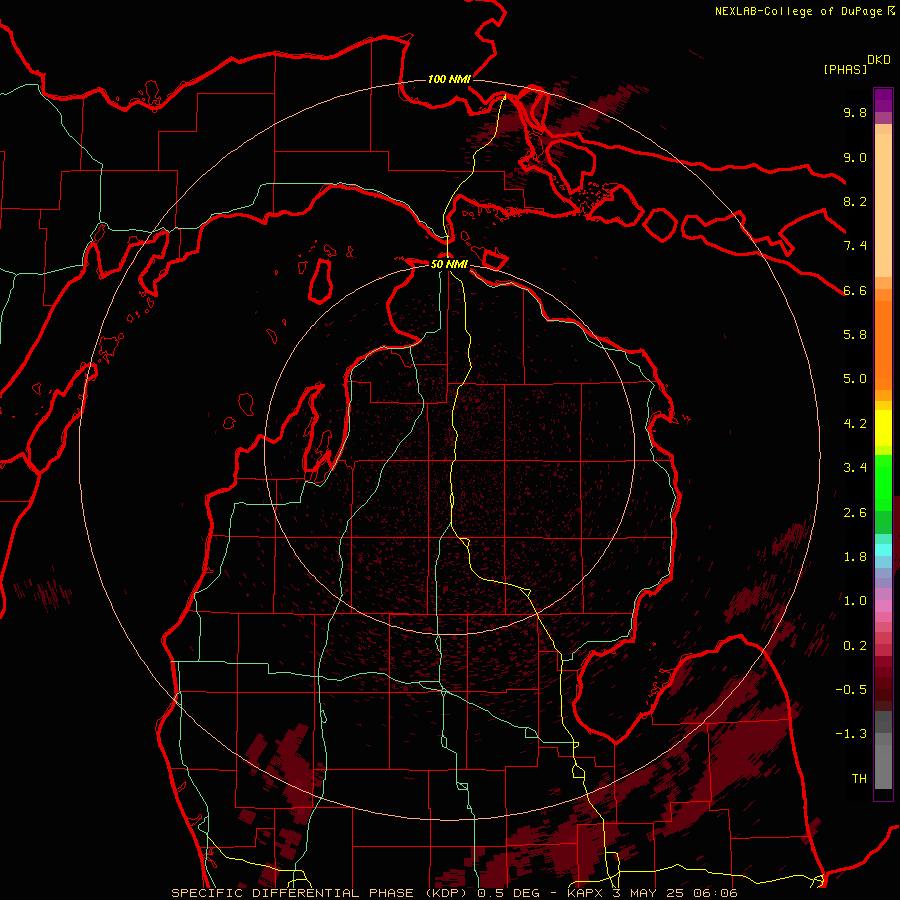Click the 7.4 scale value
The width and height of the screenshot is (900, 900).
click(x=855, y=246)
